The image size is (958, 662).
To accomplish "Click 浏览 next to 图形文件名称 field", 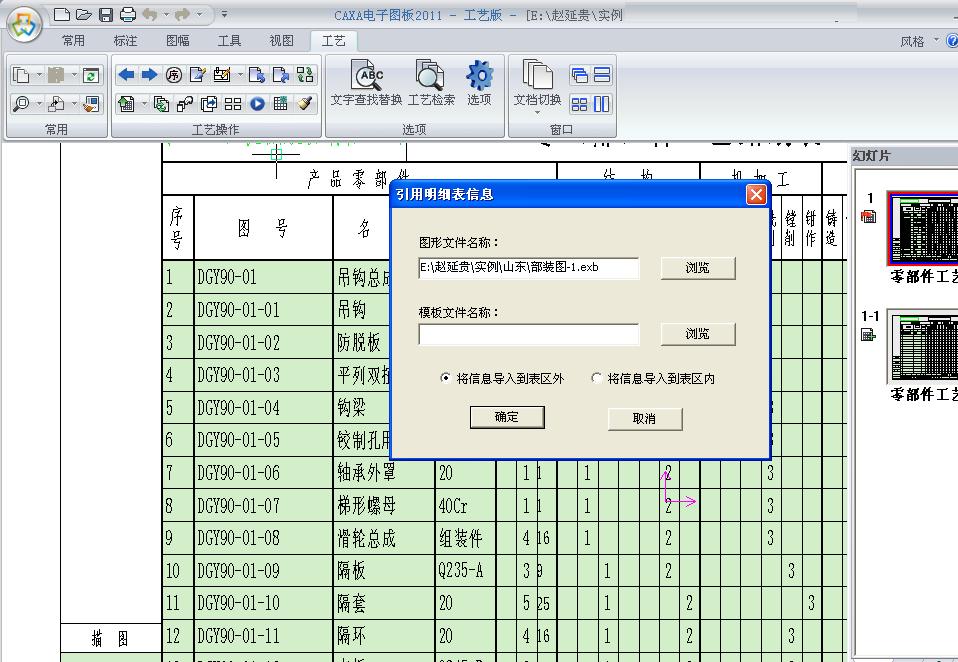I will click(x=697, y=268).
